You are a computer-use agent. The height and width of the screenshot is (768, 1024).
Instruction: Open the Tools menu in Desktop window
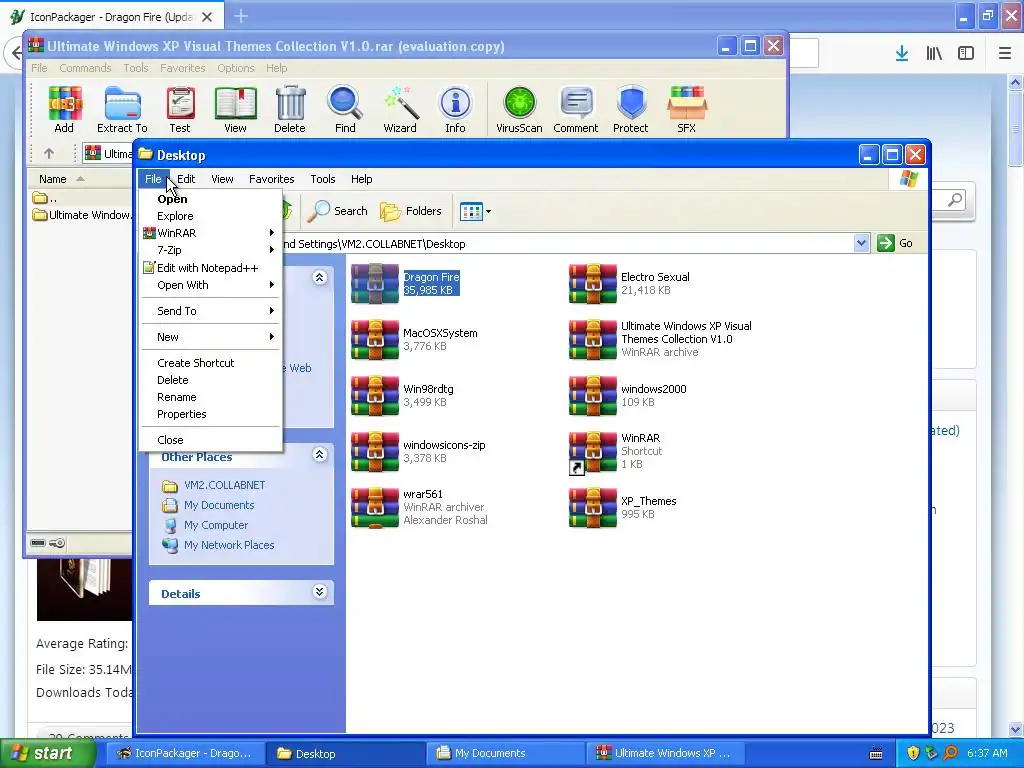[323, 179]
